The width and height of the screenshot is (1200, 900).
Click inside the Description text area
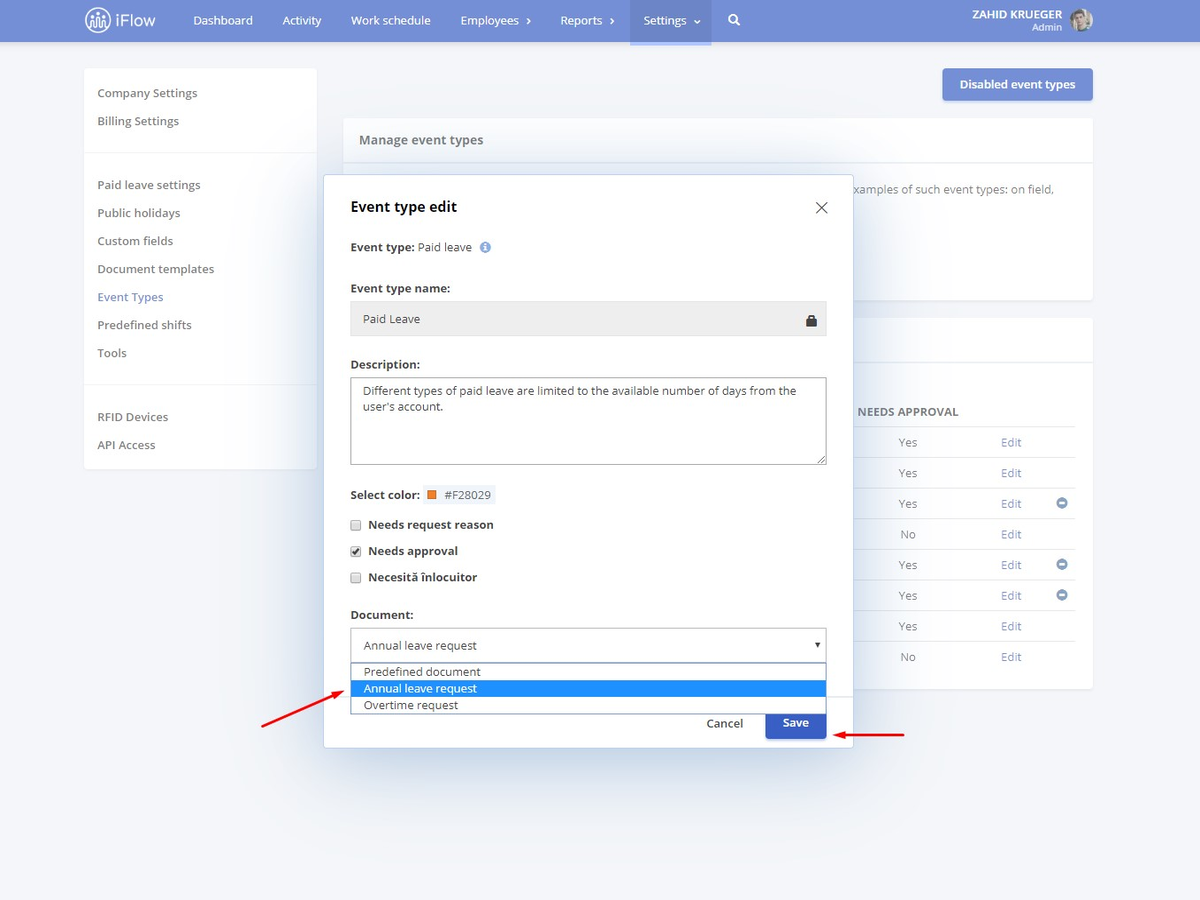click(x=588, y=420)
